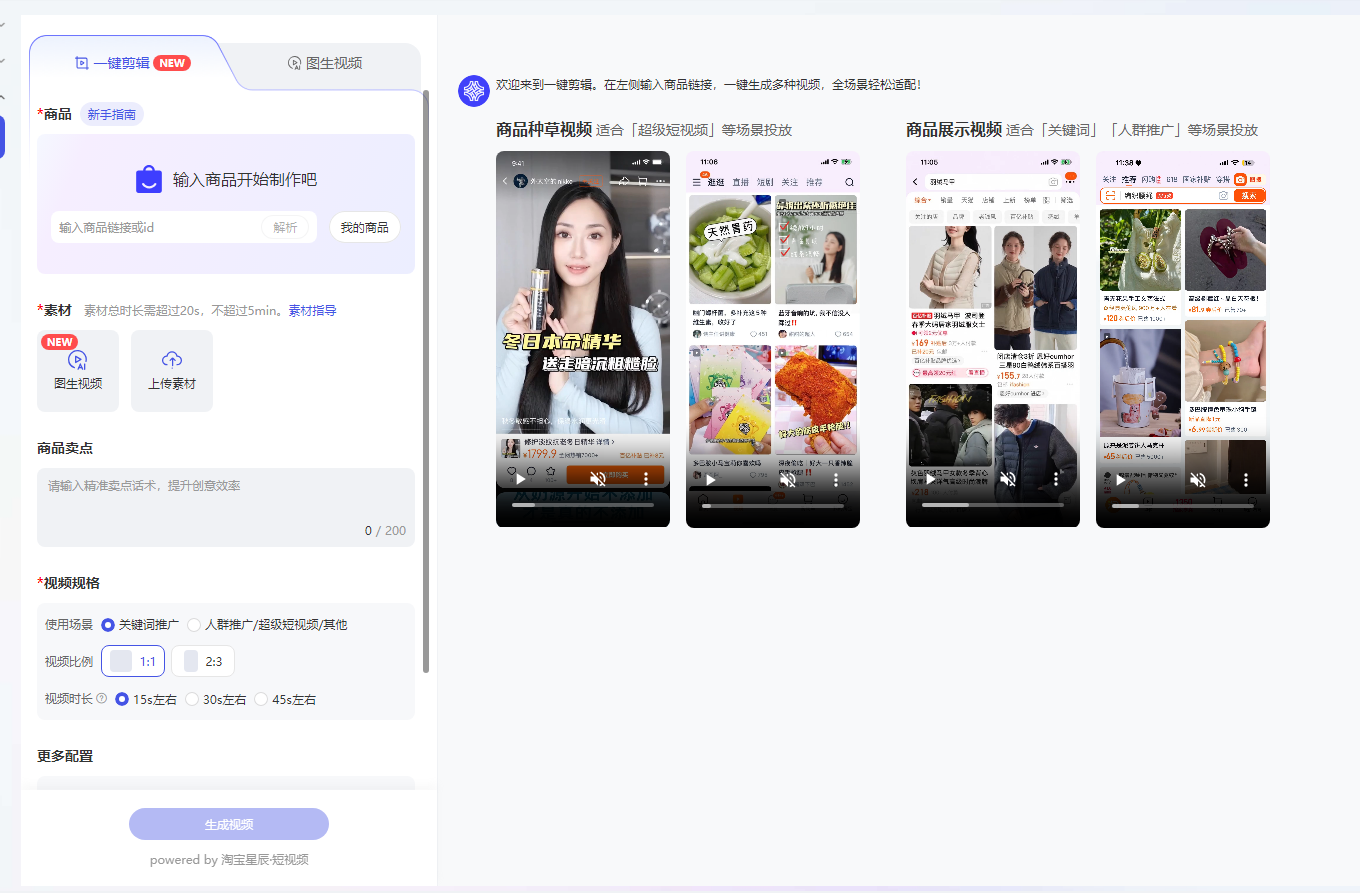
Task: Unmute the first 商品种草视频 sample video
Action: point(598,479)
